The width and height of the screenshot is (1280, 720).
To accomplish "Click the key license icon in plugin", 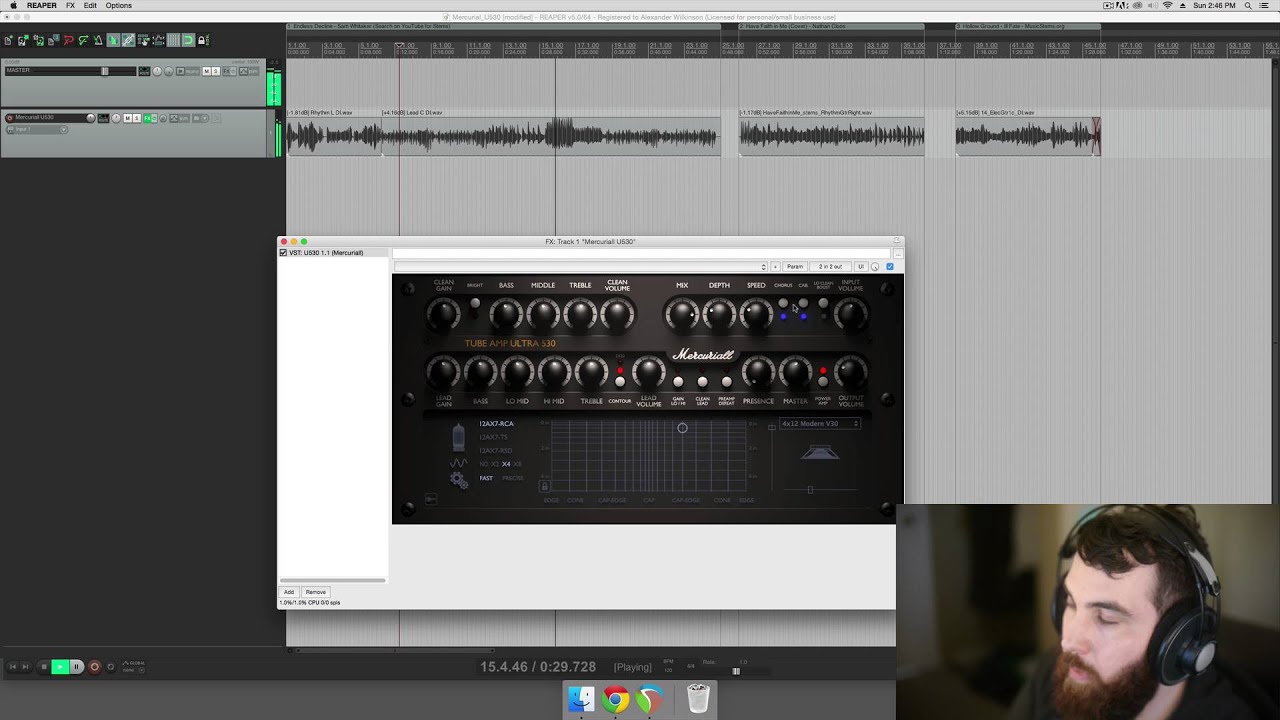I will point(431,499).
